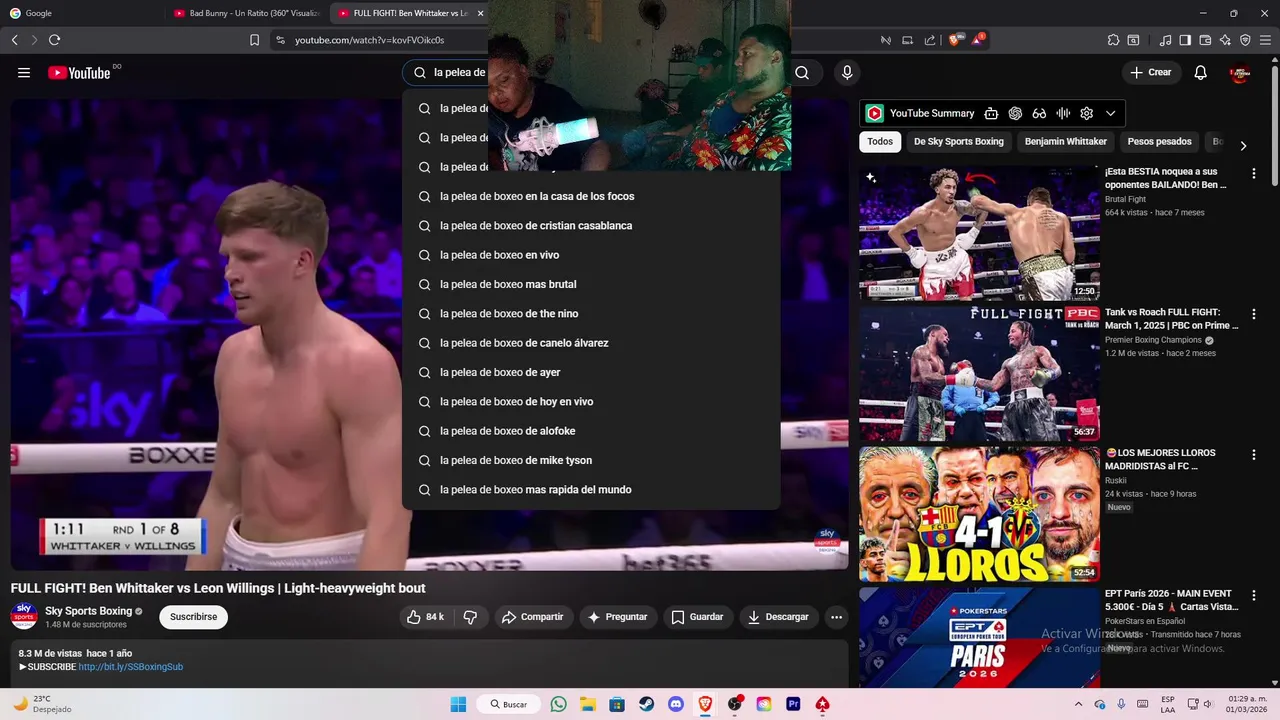
Task: Open Brave Leo AI sparkle icon
Action: tap(1225, 40)
